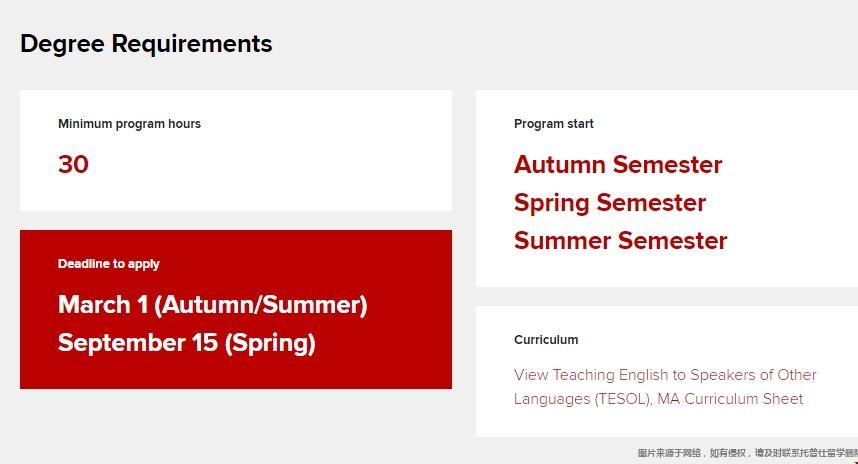858x464 pixels.
Task: Click "Languages (TESOL), MA Curriculum Sheet" line
Action: coord(658,399)
